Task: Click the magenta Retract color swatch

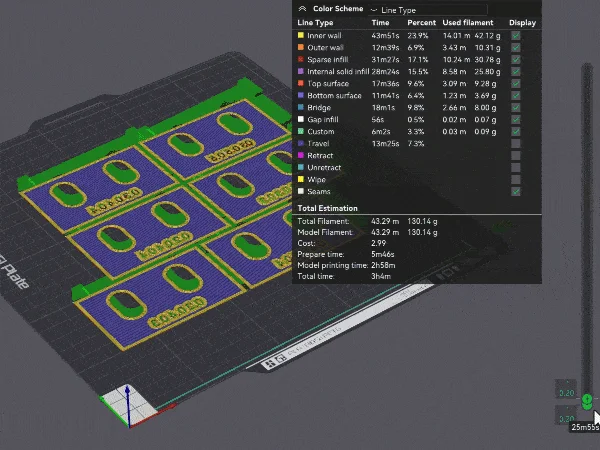Action: click(301, 155)
